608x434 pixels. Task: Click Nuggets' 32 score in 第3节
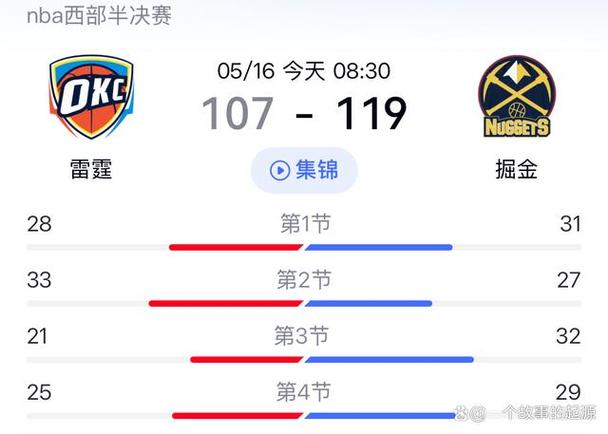[568, 336]
